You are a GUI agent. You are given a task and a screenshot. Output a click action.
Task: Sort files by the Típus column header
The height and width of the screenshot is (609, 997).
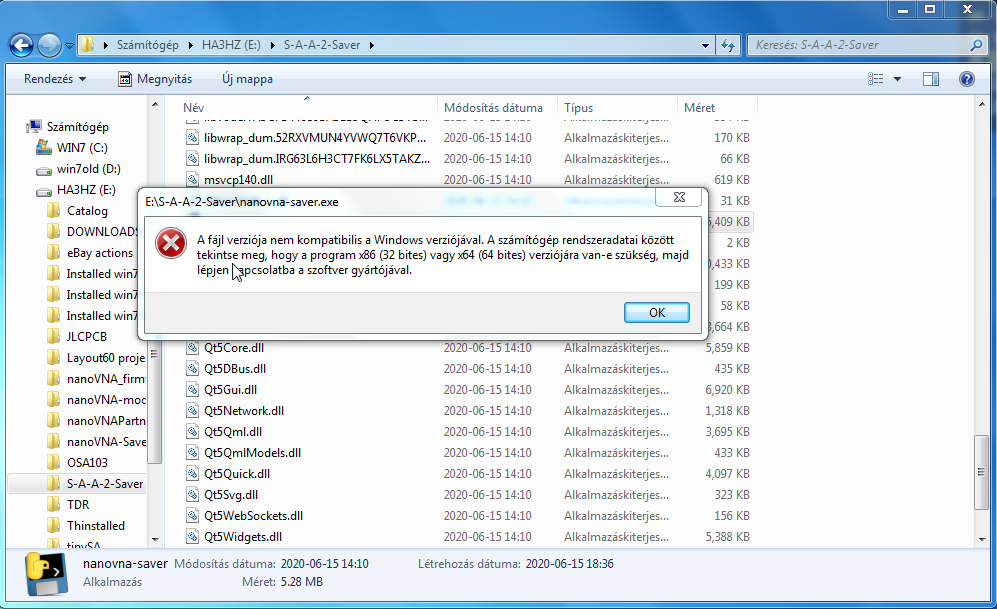[617, 107]
